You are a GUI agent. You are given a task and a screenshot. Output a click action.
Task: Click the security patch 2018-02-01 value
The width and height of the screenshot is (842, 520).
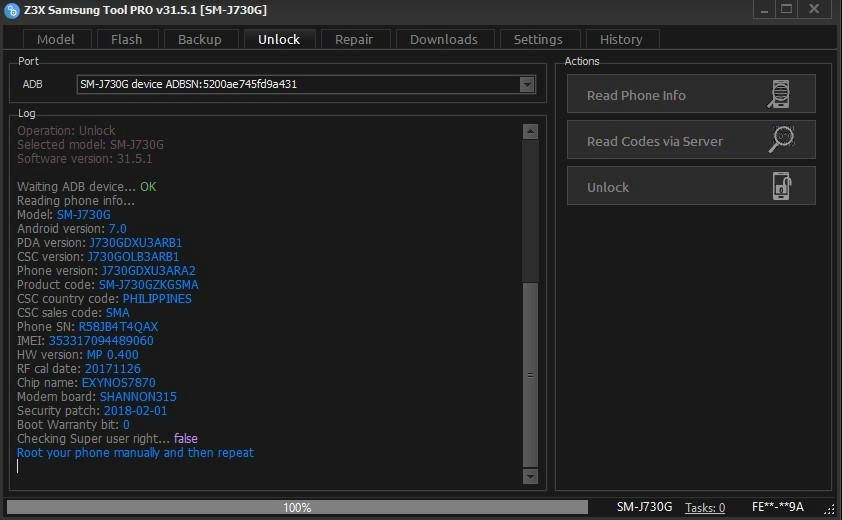(x=135, y=410)
